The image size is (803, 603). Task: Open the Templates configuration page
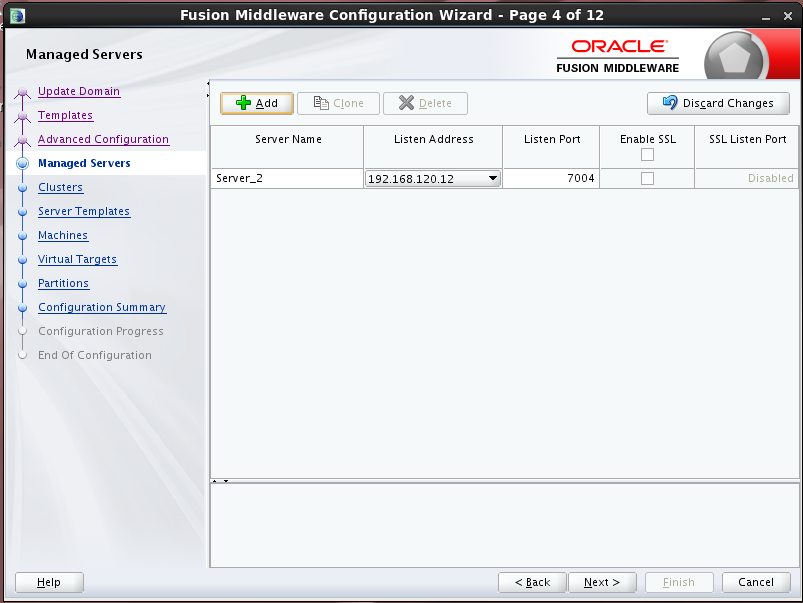tap(64, 115)
